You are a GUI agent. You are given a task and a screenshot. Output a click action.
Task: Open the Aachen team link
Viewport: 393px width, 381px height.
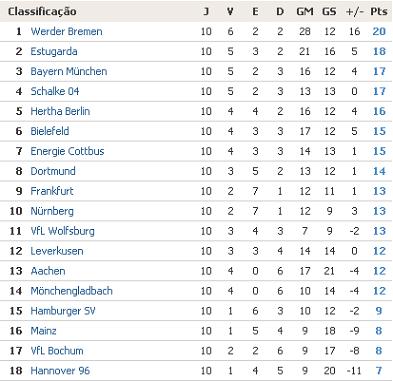(x=48, y=271)
